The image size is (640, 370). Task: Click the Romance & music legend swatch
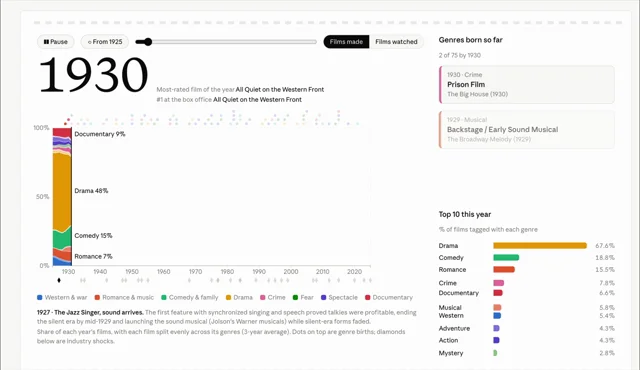97,297
